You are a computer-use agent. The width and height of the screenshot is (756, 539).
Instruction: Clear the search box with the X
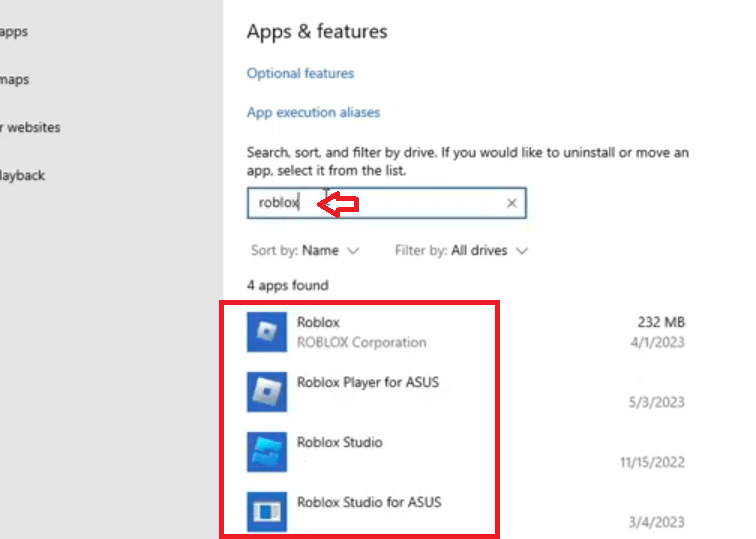click(512, 203)
